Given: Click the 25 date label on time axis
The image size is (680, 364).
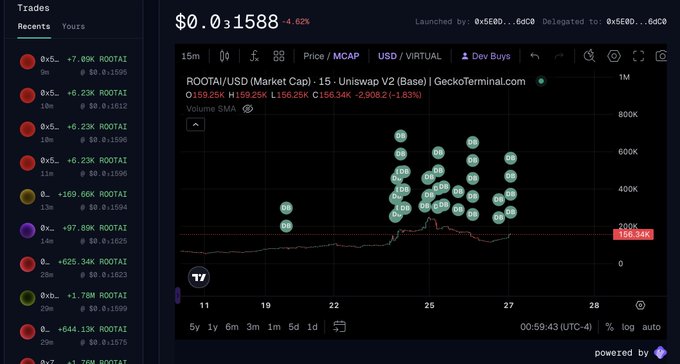Looking at the screenshot, I should coord(429,305).
